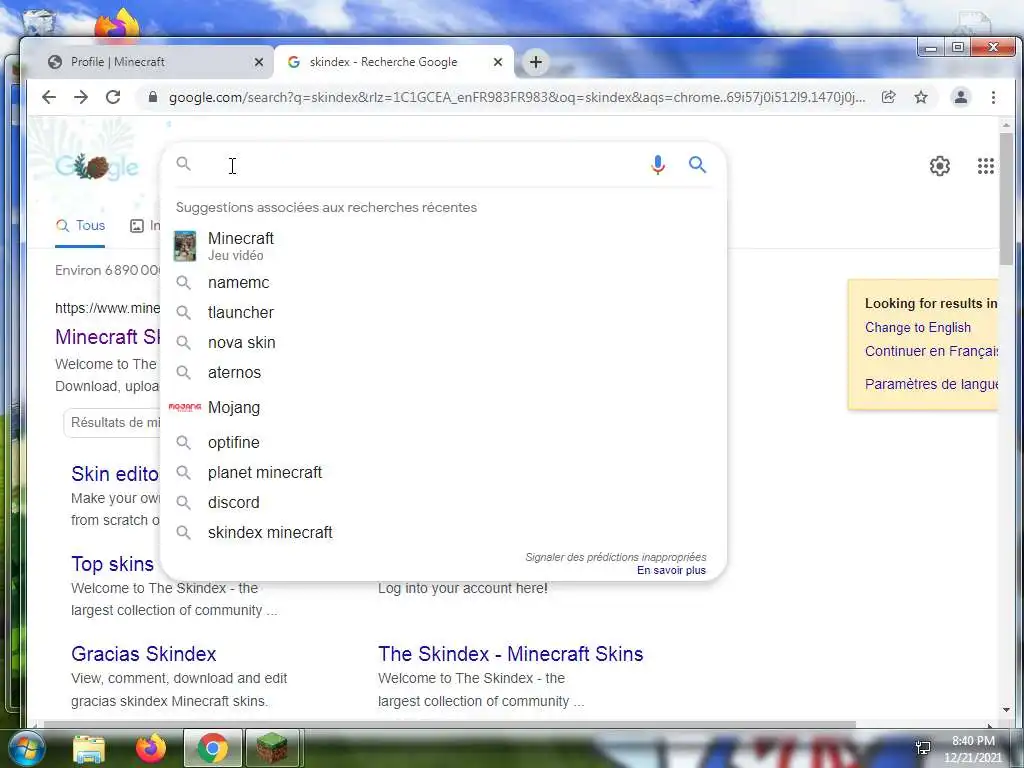Viewport: 1024px width, 768px height.
Task: Choose the tlauncher suggestion
Action: coord(443,313)
